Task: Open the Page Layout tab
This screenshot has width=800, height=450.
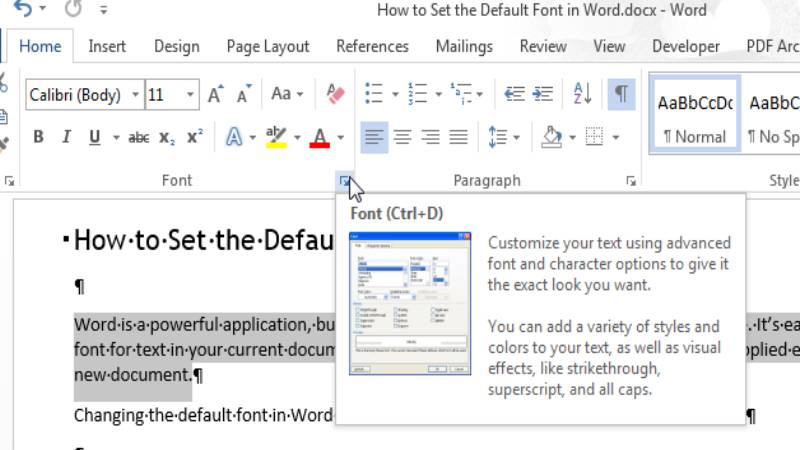Action: pos(267,46)
